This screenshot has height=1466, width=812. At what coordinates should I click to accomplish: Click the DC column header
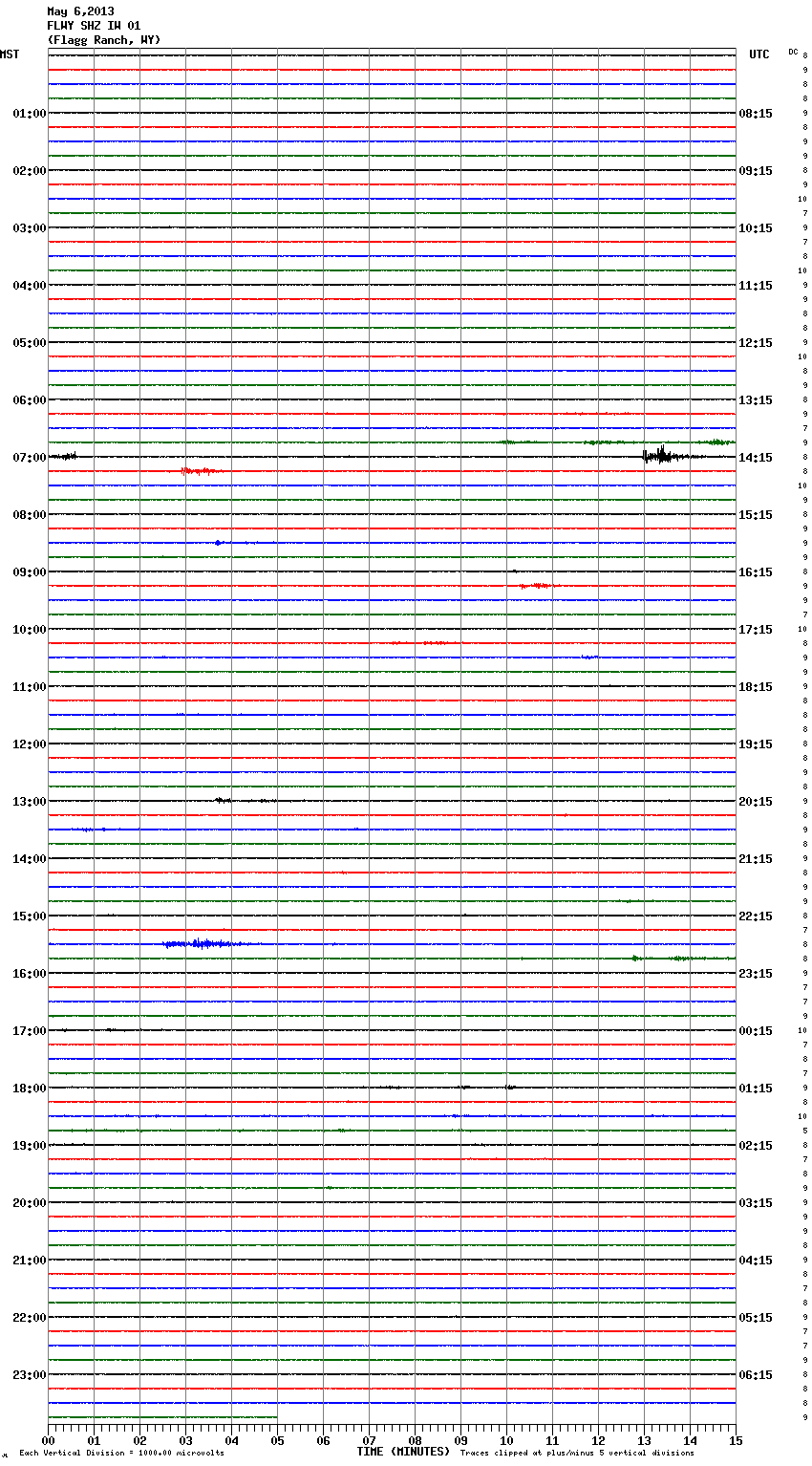[793, 52]
